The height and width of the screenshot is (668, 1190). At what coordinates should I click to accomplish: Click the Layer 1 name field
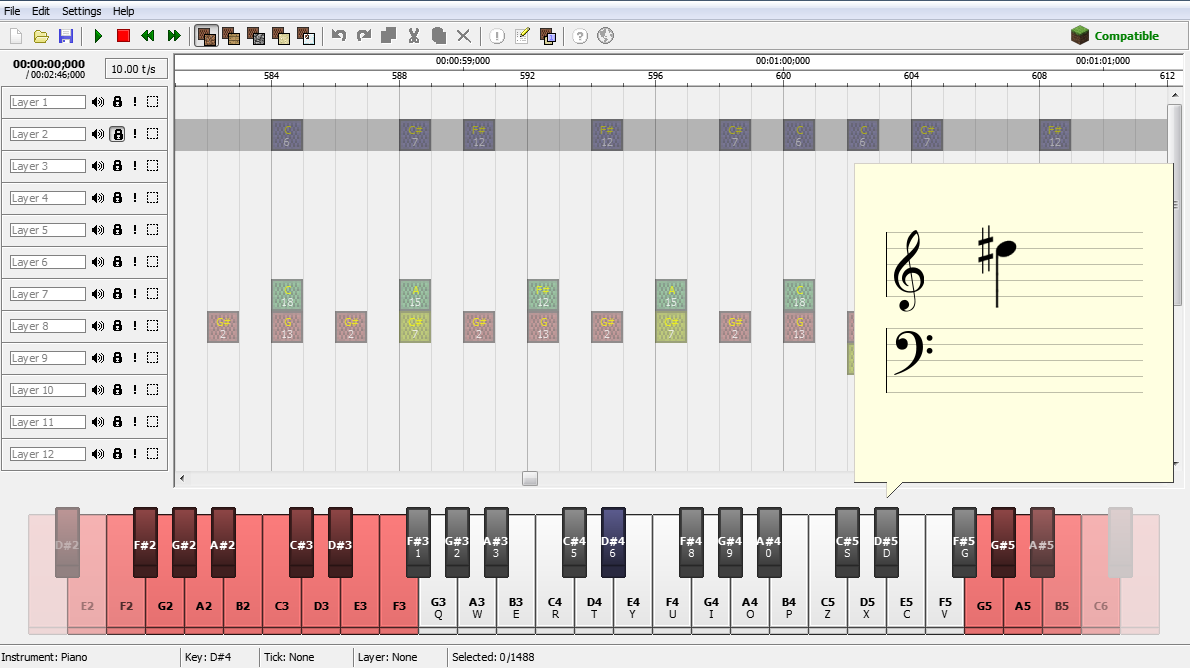47,102
